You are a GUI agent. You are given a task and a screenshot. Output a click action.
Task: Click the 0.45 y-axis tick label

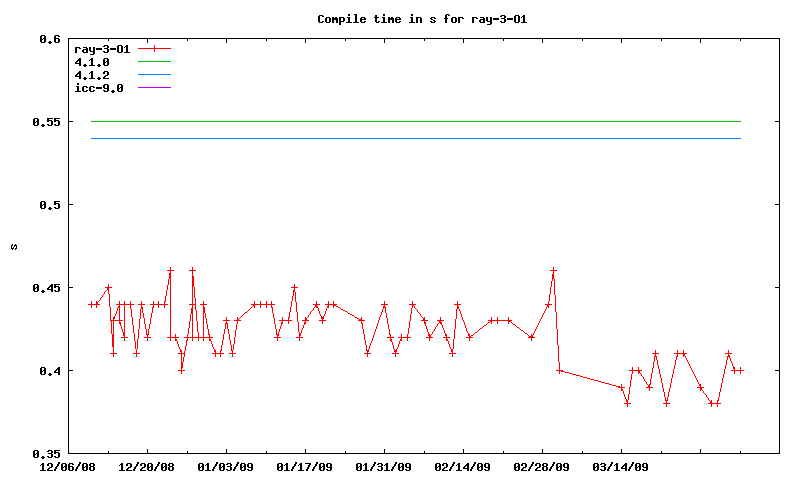(x=46, y=288)
